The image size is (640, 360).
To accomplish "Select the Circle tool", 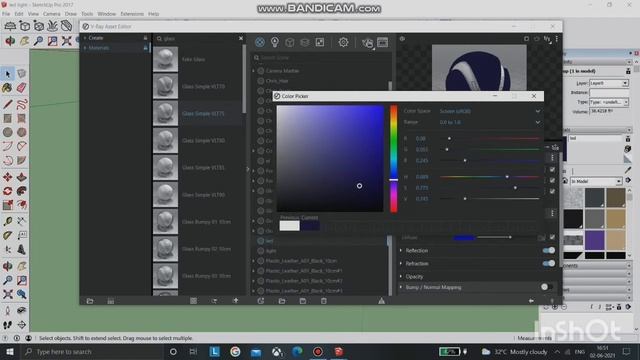I will pyautogui.click(x=7, y=132).
